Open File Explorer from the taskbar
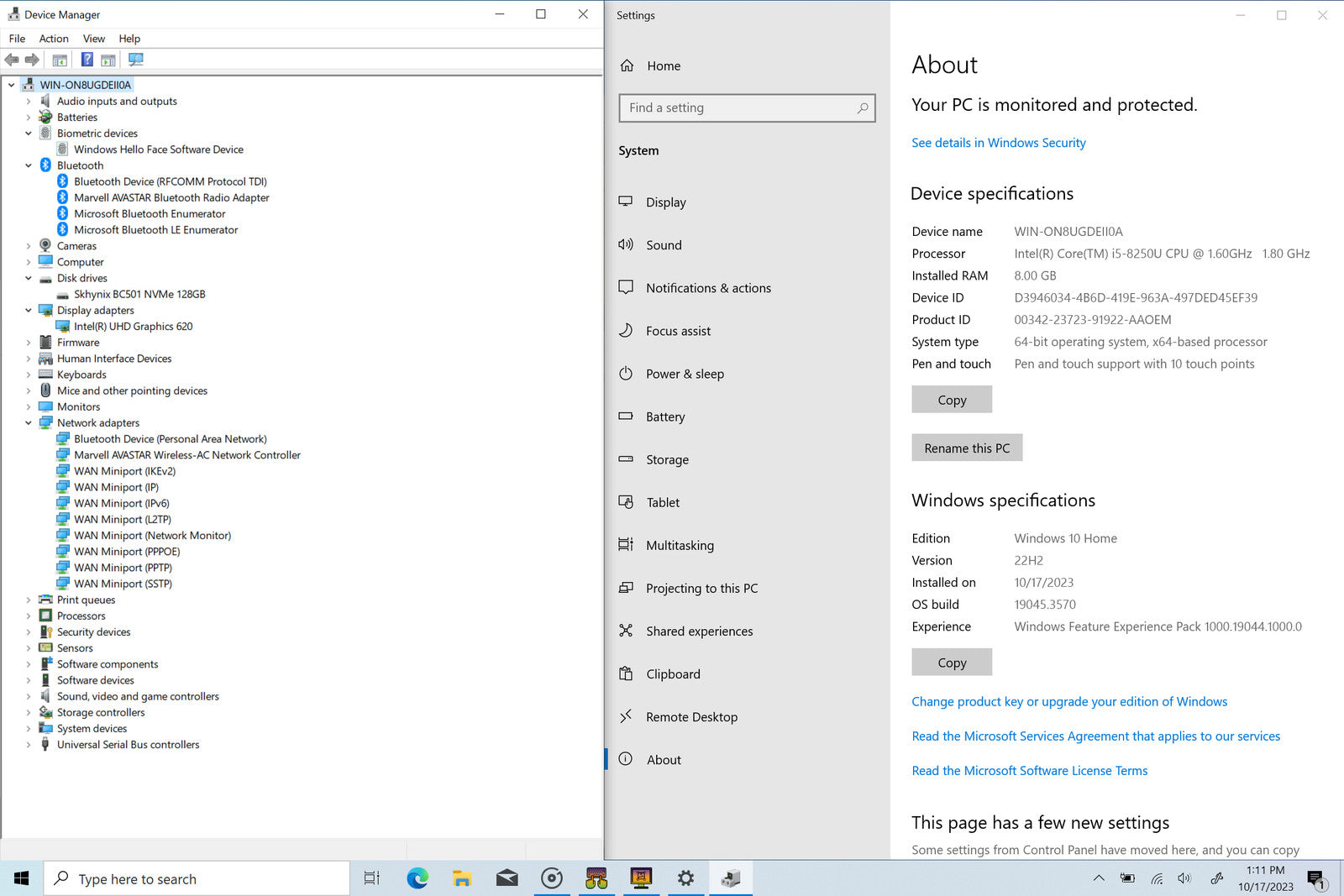The width and height of the screenshot is (1344, 896). (x=461, y=878)
